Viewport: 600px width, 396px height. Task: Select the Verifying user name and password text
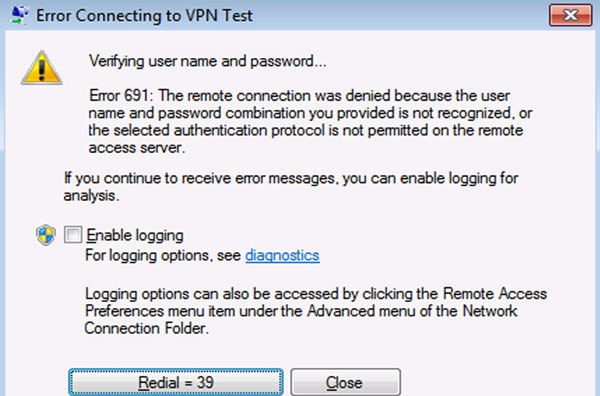tap(207, 61)
